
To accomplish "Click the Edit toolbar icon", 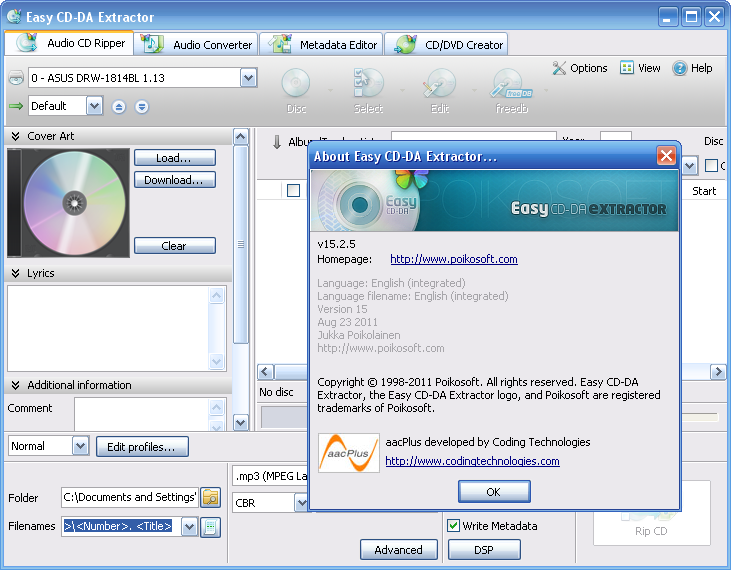I will 440,84.
